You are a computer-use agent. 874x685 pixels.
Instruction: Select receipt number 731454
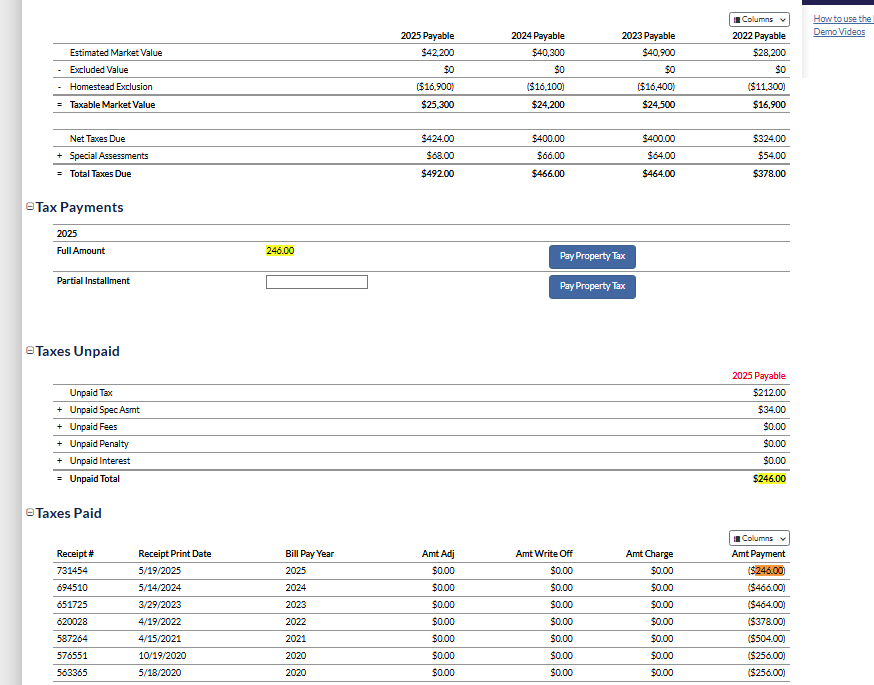coord(73,571)
